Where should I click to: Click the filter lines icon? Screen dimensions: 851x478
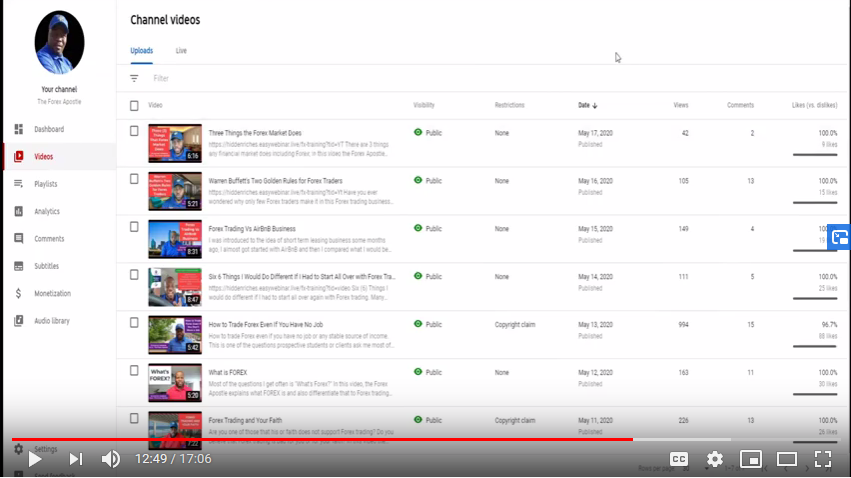134,78
